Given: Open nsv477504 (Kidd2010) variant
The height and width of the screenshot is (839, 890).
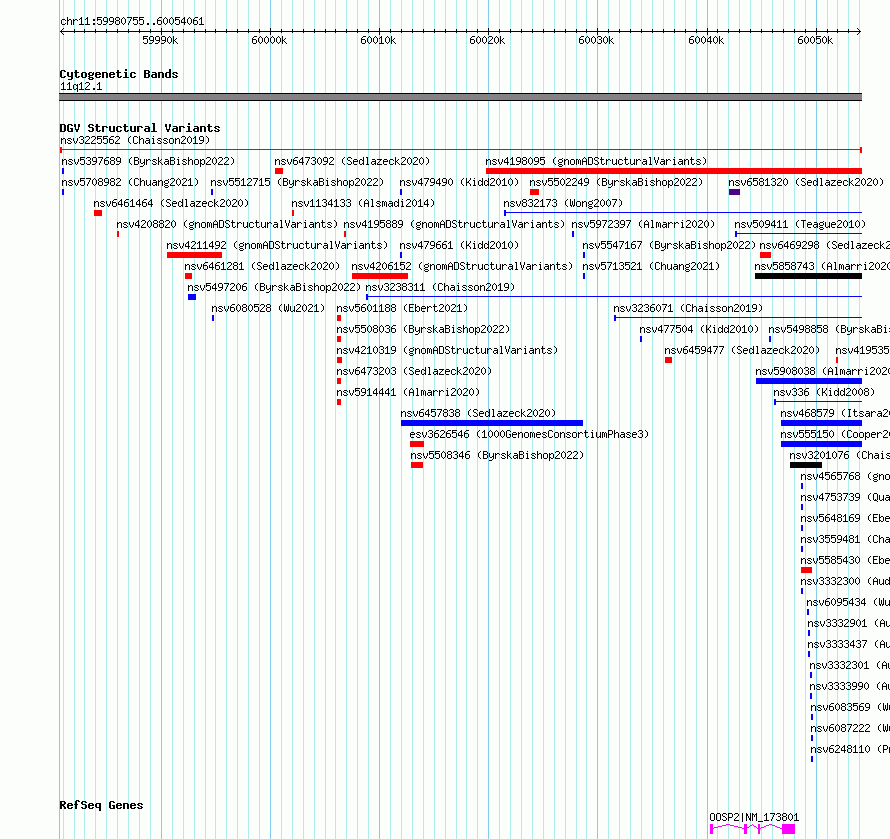Looking at the screenshot, I should pos(699,329).
